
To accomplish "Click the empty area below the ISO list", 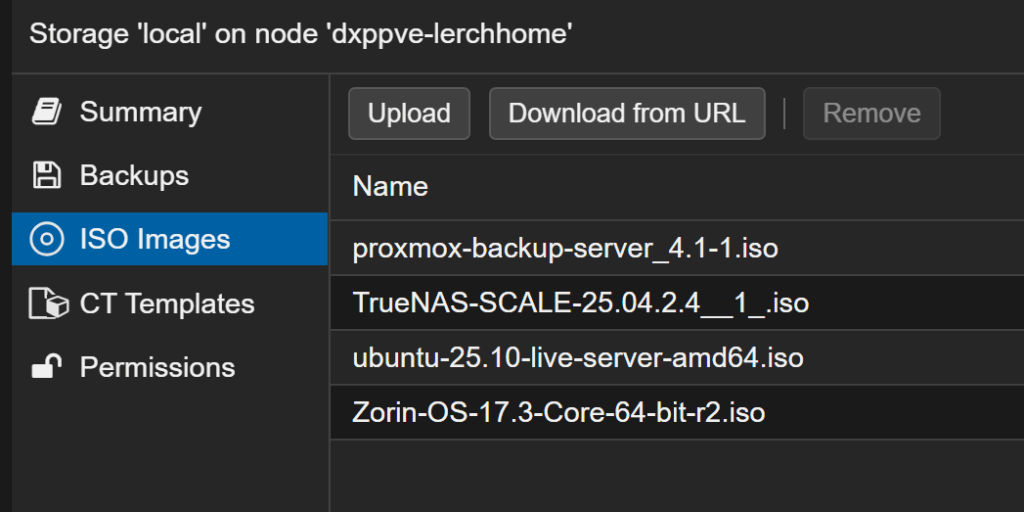I will (676, 475).
